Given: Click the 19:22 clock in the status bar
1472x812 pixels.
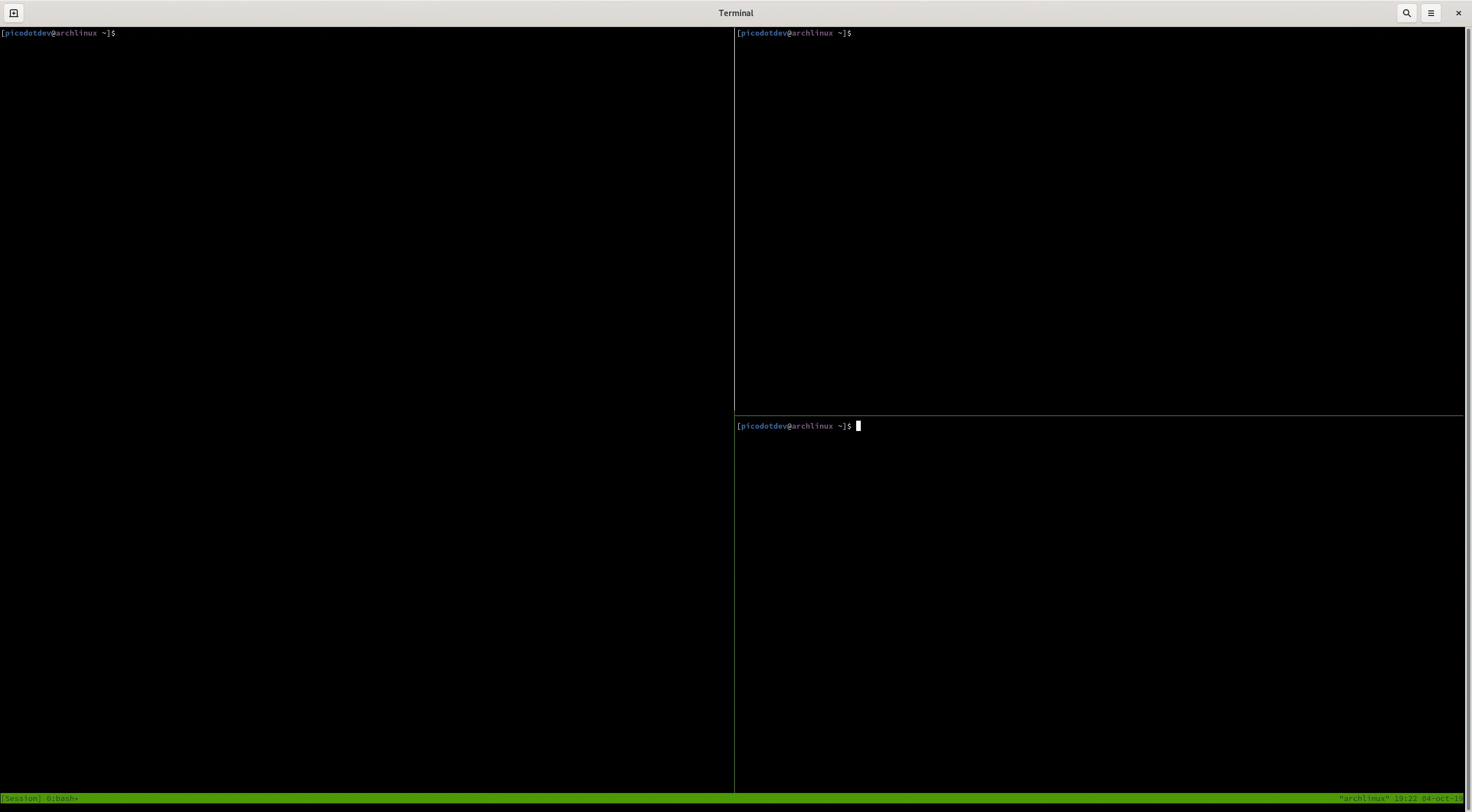Looking at the screenshot, I should [1405, 798].
